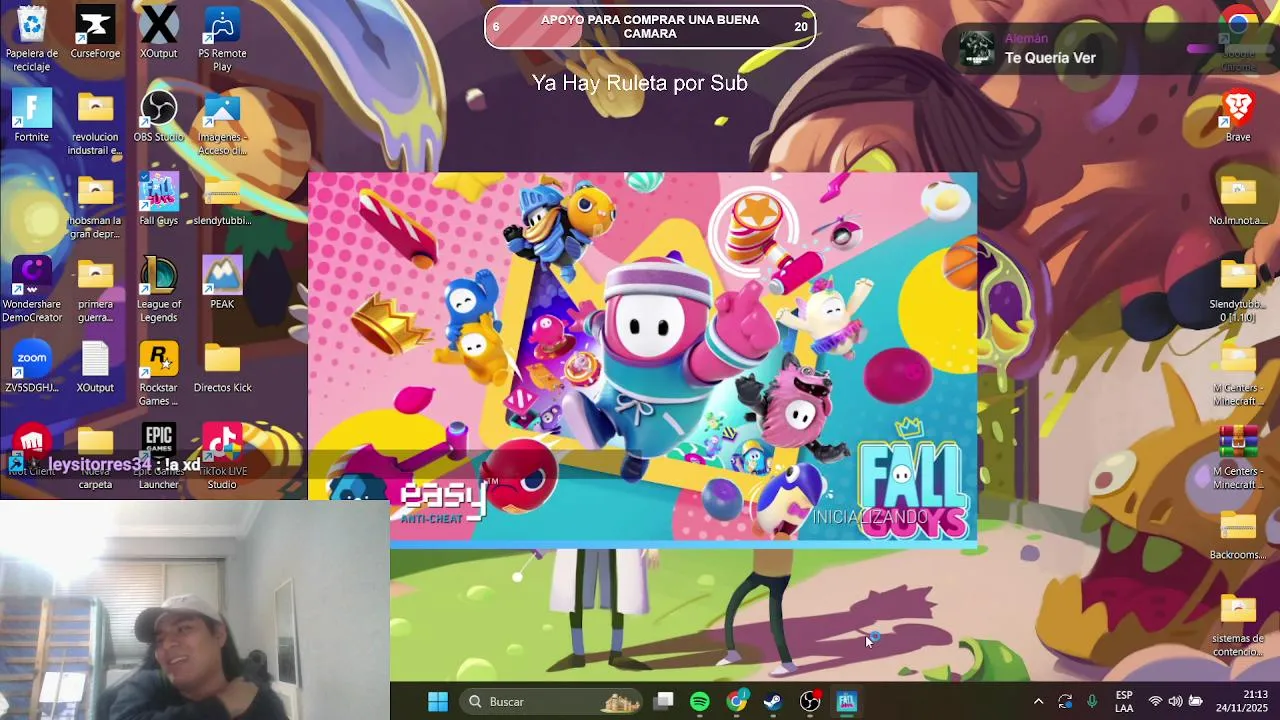Viewport: 1280px width, 720px height.
Task: Select the Fall Guys taskbar button
Action: pos(846,701)
